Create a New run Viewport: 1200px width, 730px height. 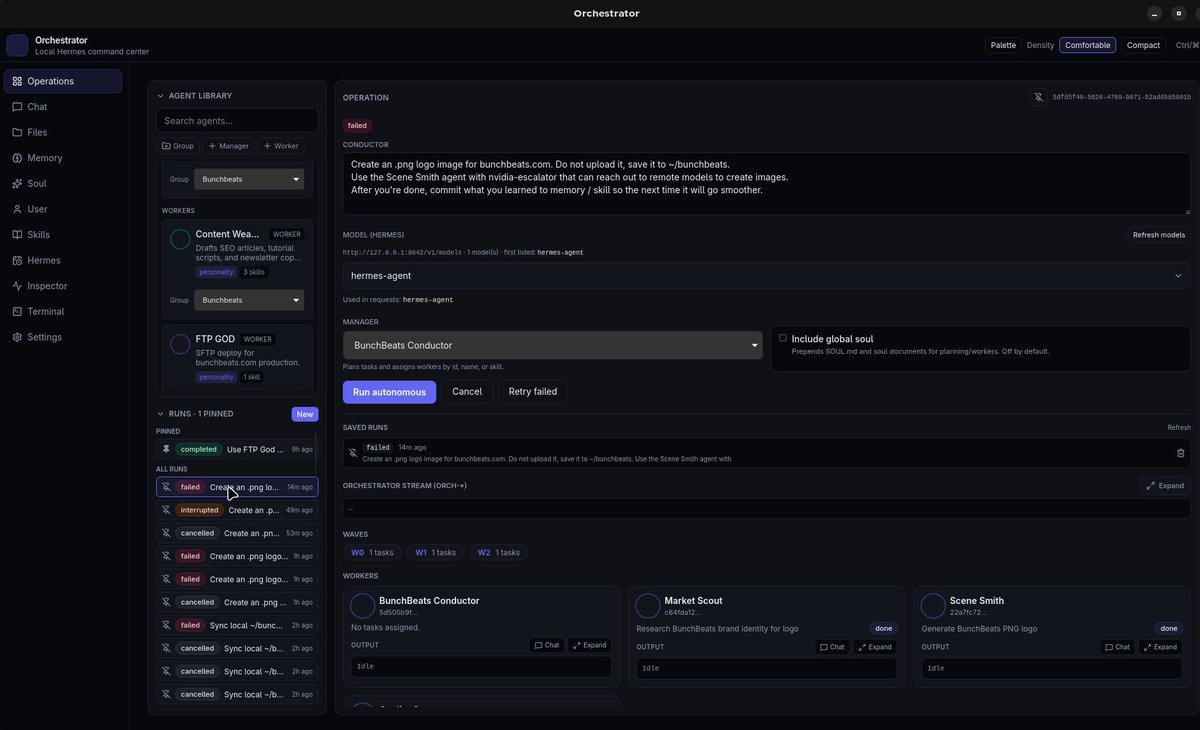(305, 414)
